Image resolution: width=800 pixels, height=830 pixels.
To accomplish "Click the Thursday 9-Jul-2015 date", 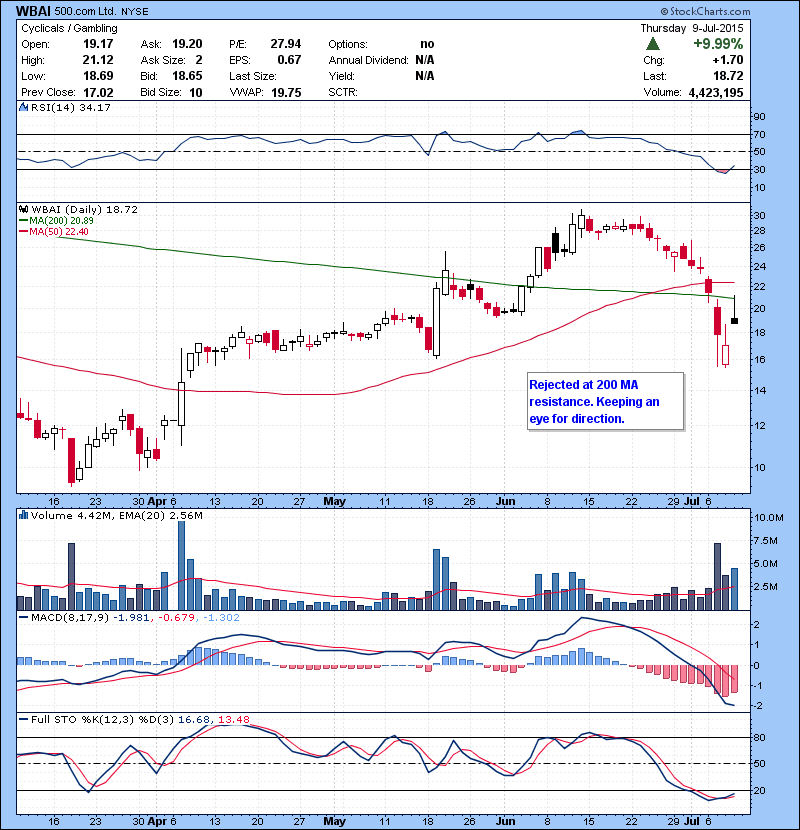I will click(x=691, y=28).
